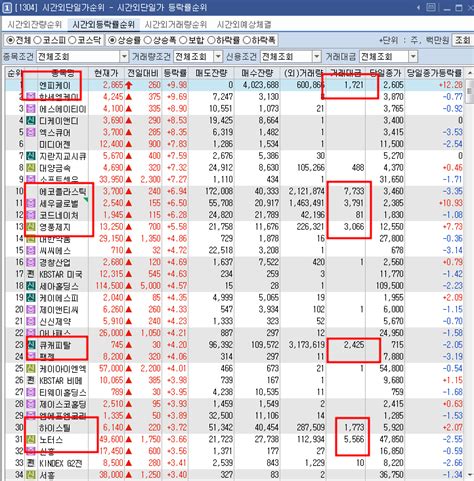Click the yellow 신 icon beside 대양금속
This screenshot has height=481, width=474.
tap(31, 168)
